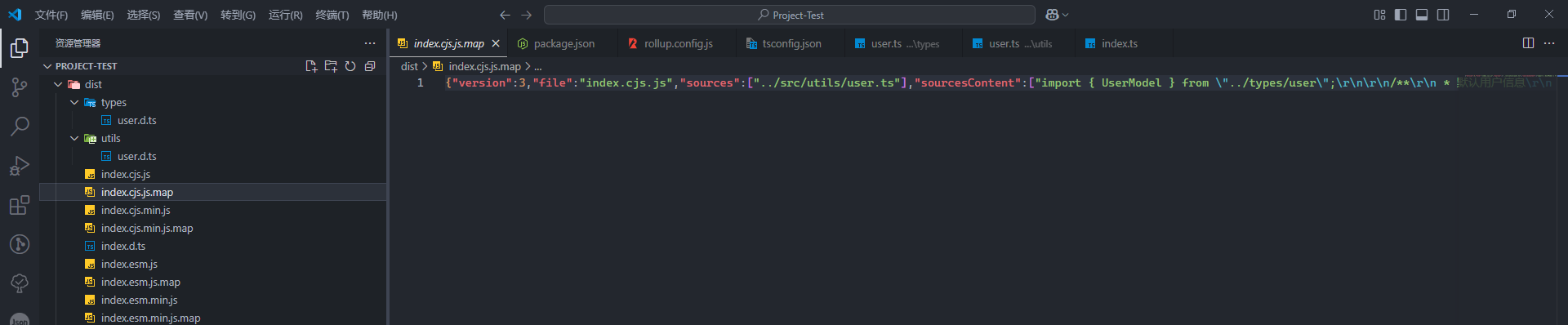This screenshot has width=1568, height=325.
Task: Close the index.cjs.js.map tab
Action: (496, 43)
